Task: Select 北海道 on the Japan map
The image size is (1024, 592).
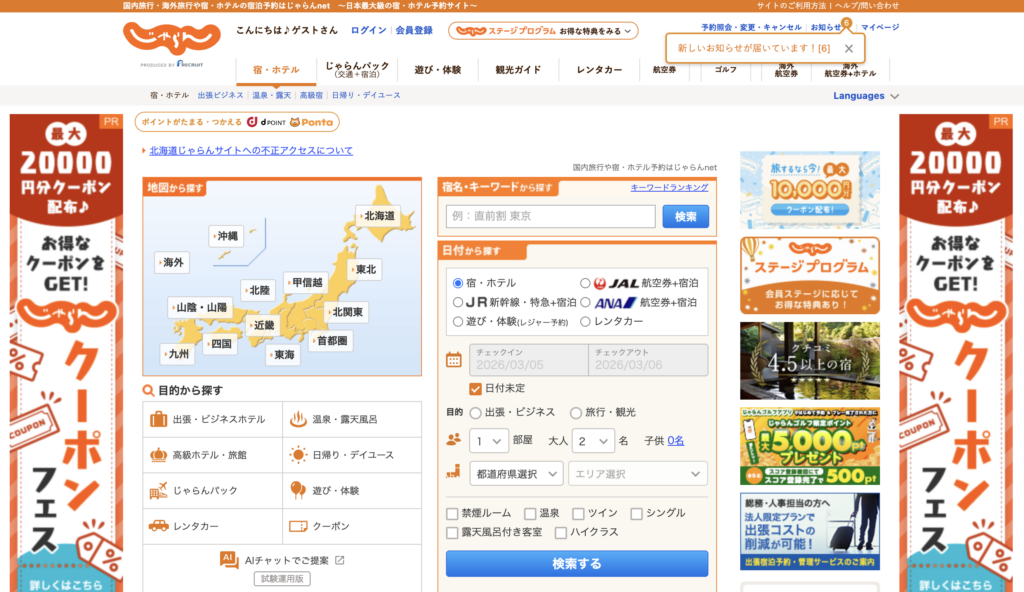Action: [379, 215]
